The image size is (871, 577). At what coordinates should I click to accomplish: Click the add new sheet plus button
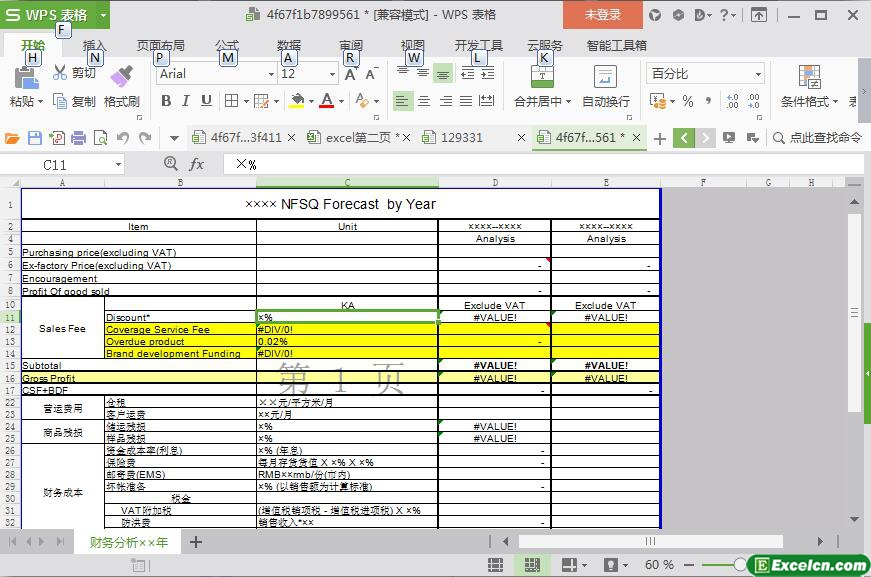(x=196, y=542)
